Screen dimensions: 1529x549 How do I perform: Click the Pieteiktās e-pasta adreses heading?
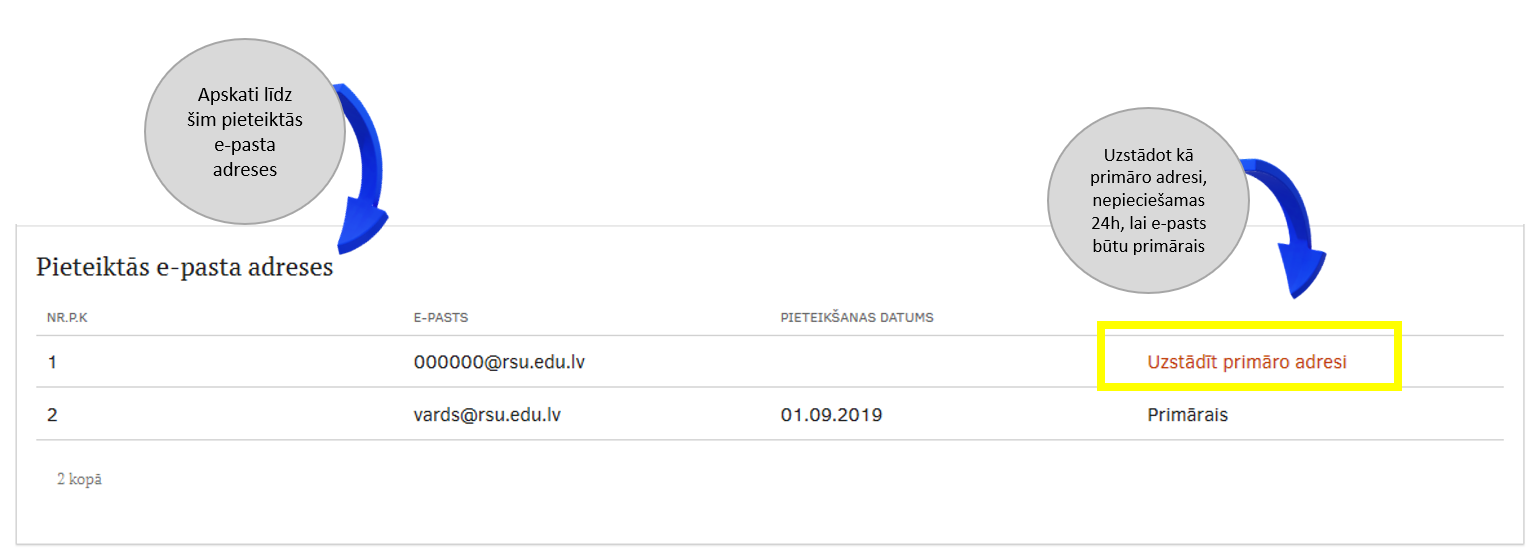click(x=184, y=268)
